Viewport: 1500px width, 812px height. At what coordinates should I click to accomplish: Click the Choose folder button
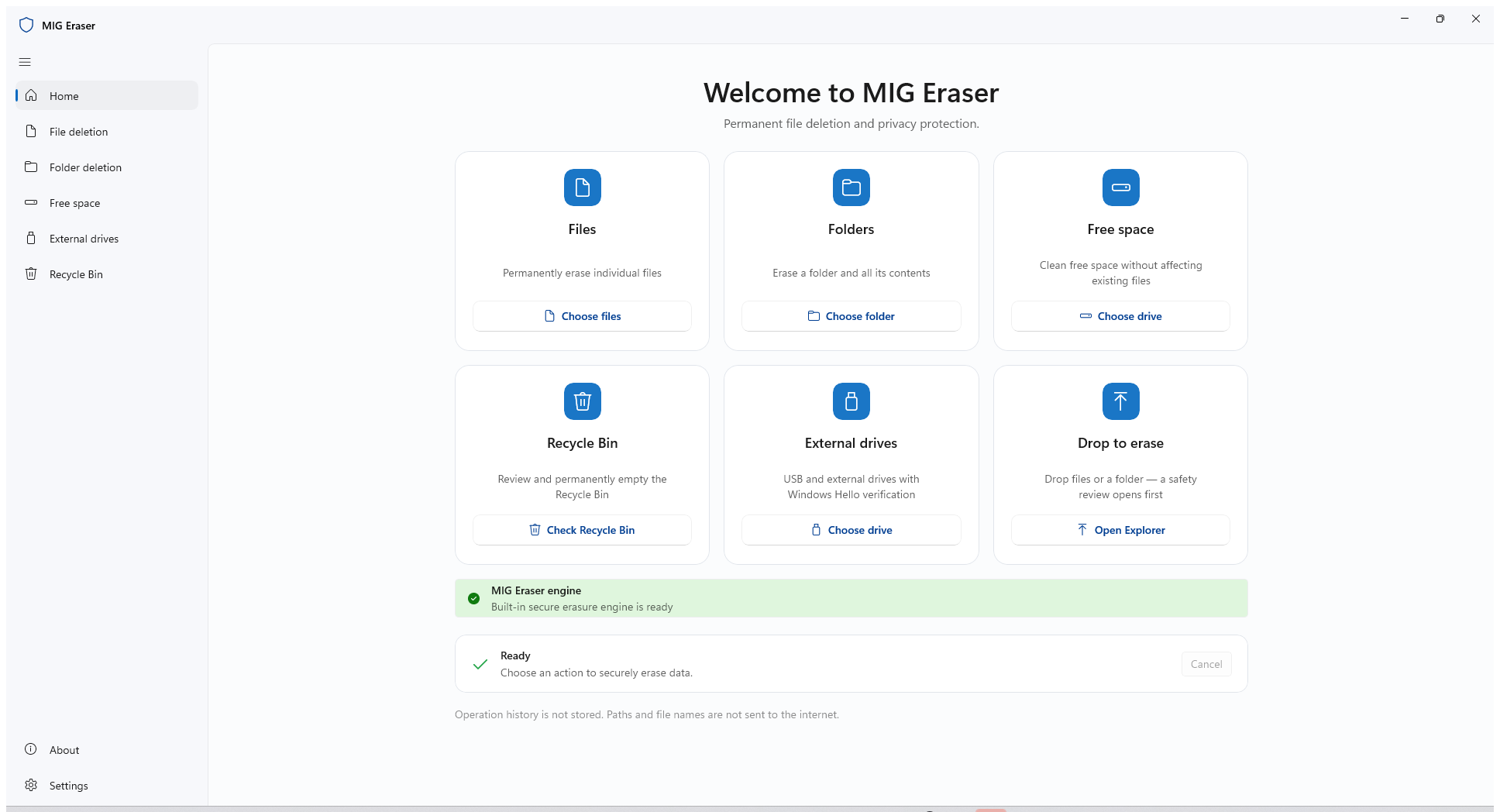(851, 316)
